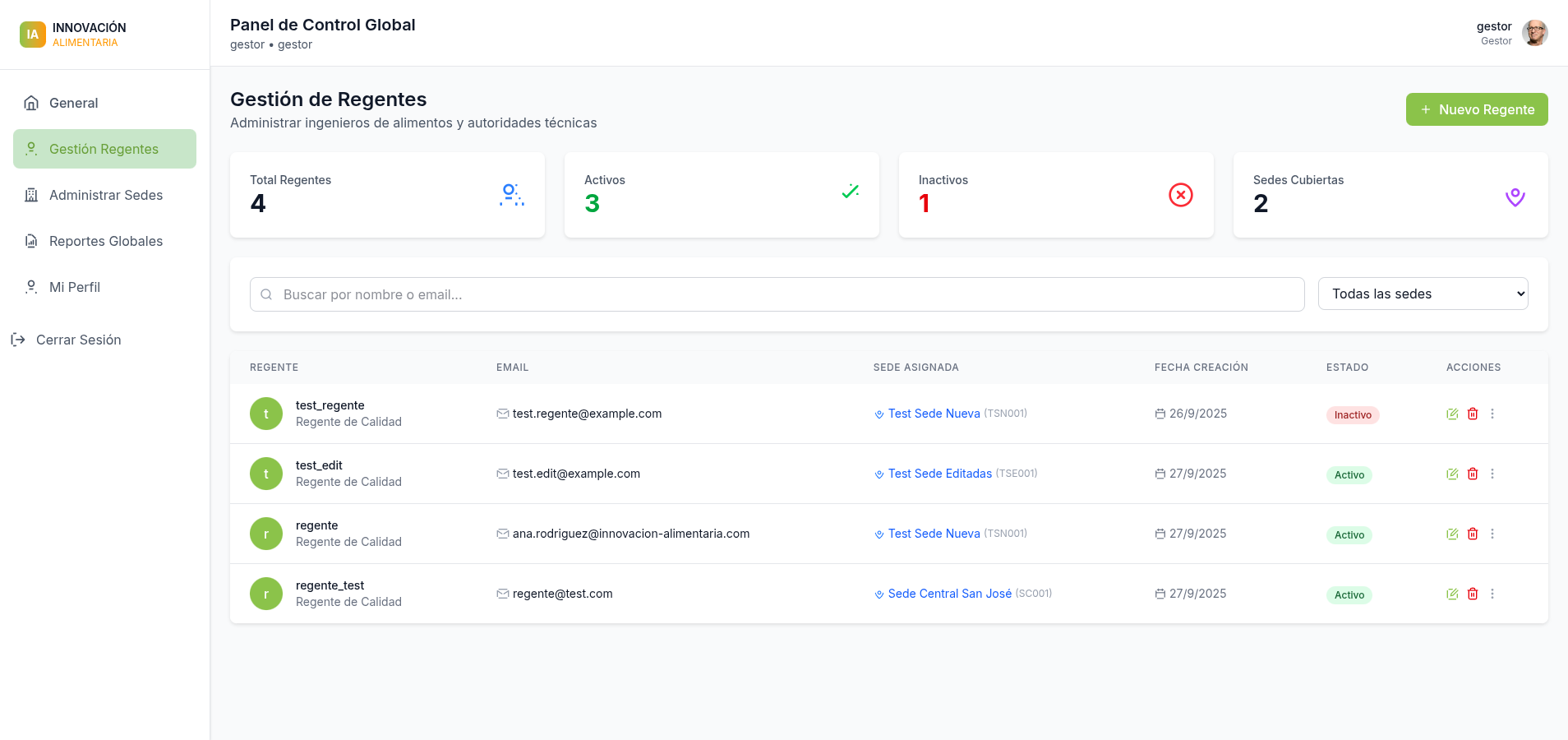The width and height of the screenshot is (1568, 740).
Task: Open more options for test_regente row
Action: [x=1492, y=414]
